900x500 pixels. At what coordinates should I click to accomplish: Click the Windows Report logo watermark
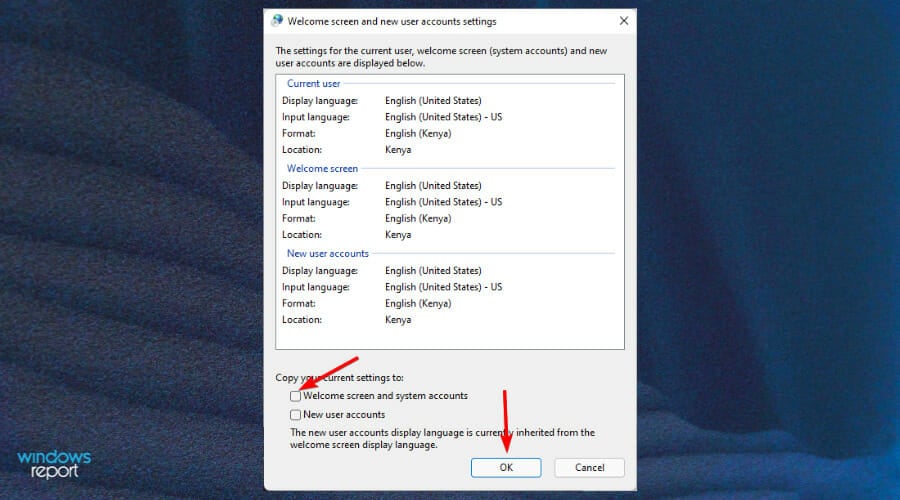pyautogui.click(x=54, y=464)
